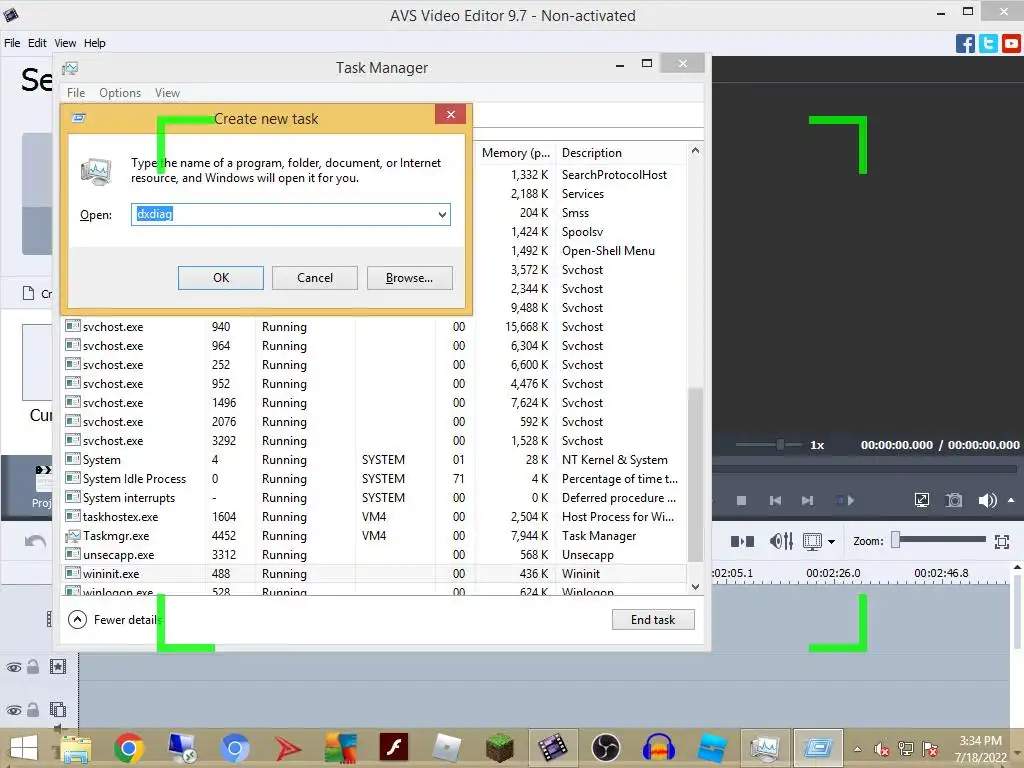Select the Taskmgr.exe process row
This screenshot has width=1024, height=768.
pos(375,536)
